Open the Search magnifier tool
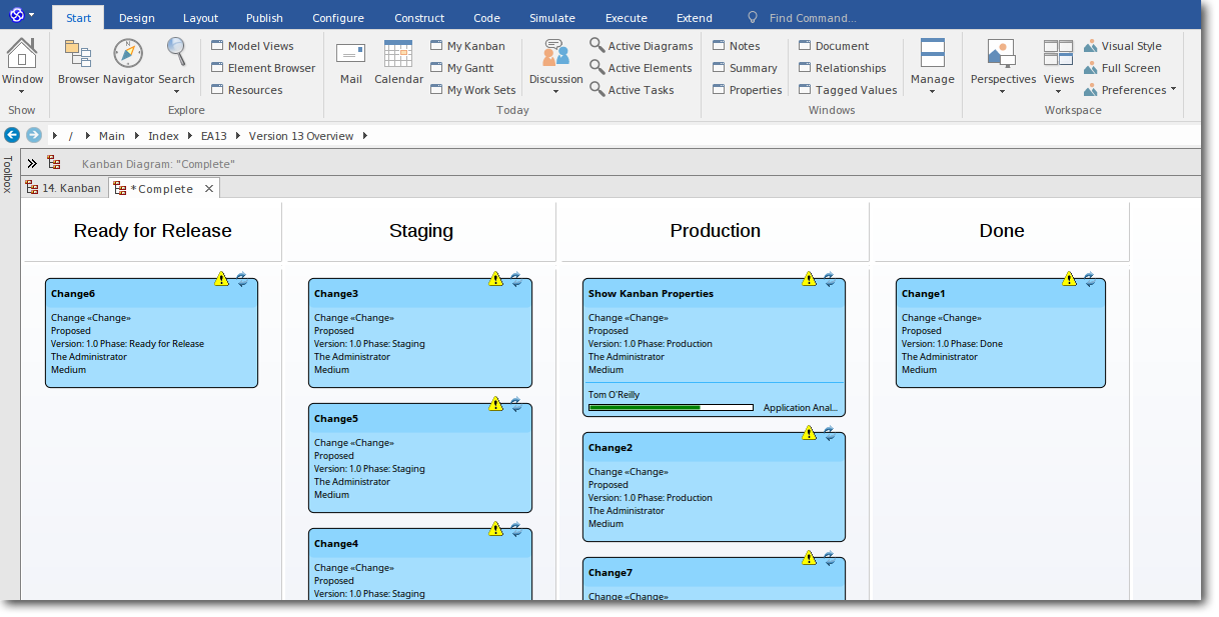 [x=176, y=61]
